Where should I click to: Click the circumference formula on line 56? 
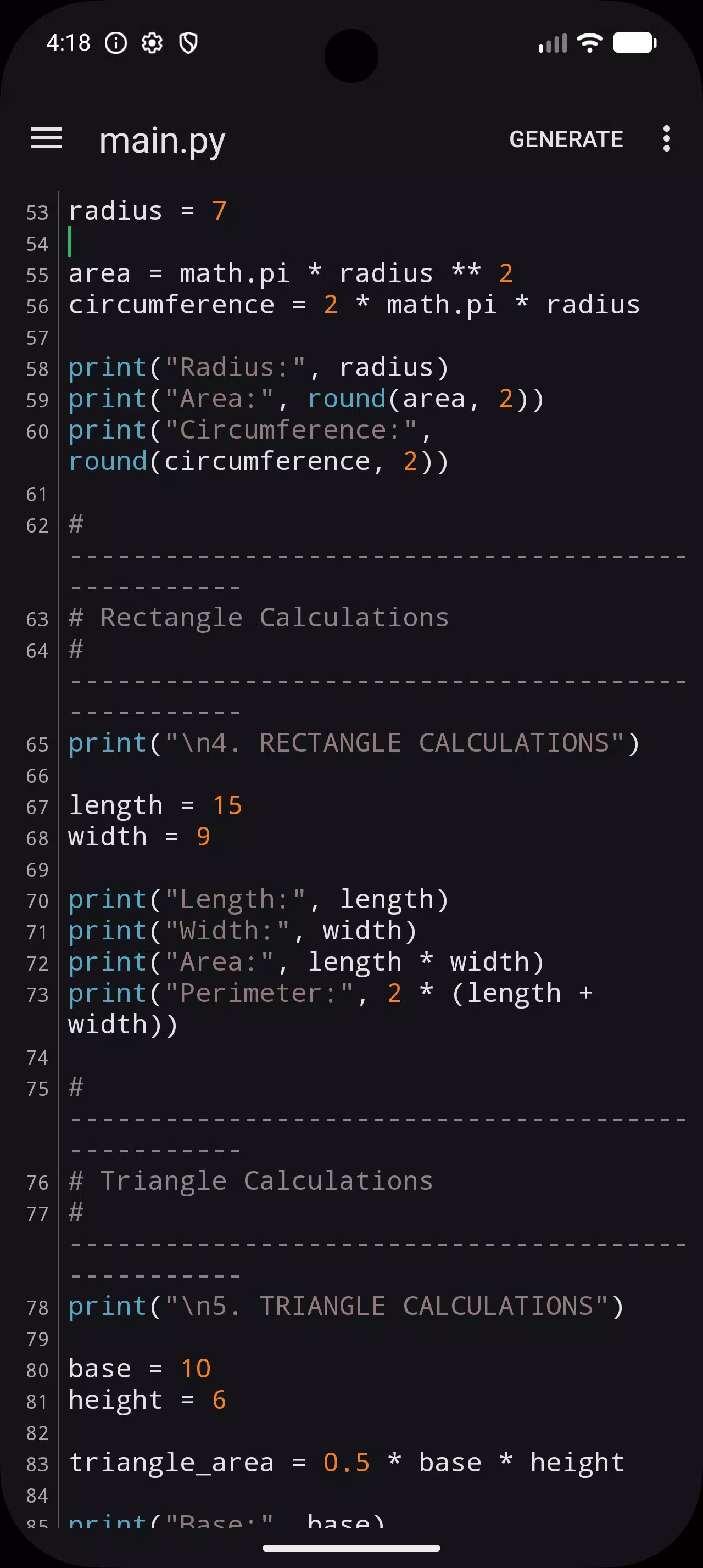coord(354,305)
